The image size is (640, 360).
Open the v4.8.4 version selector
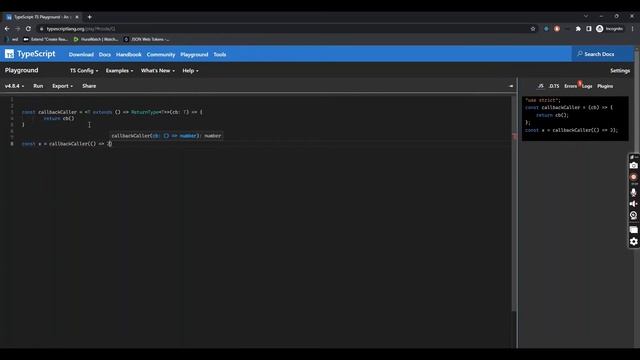[14, 86]
